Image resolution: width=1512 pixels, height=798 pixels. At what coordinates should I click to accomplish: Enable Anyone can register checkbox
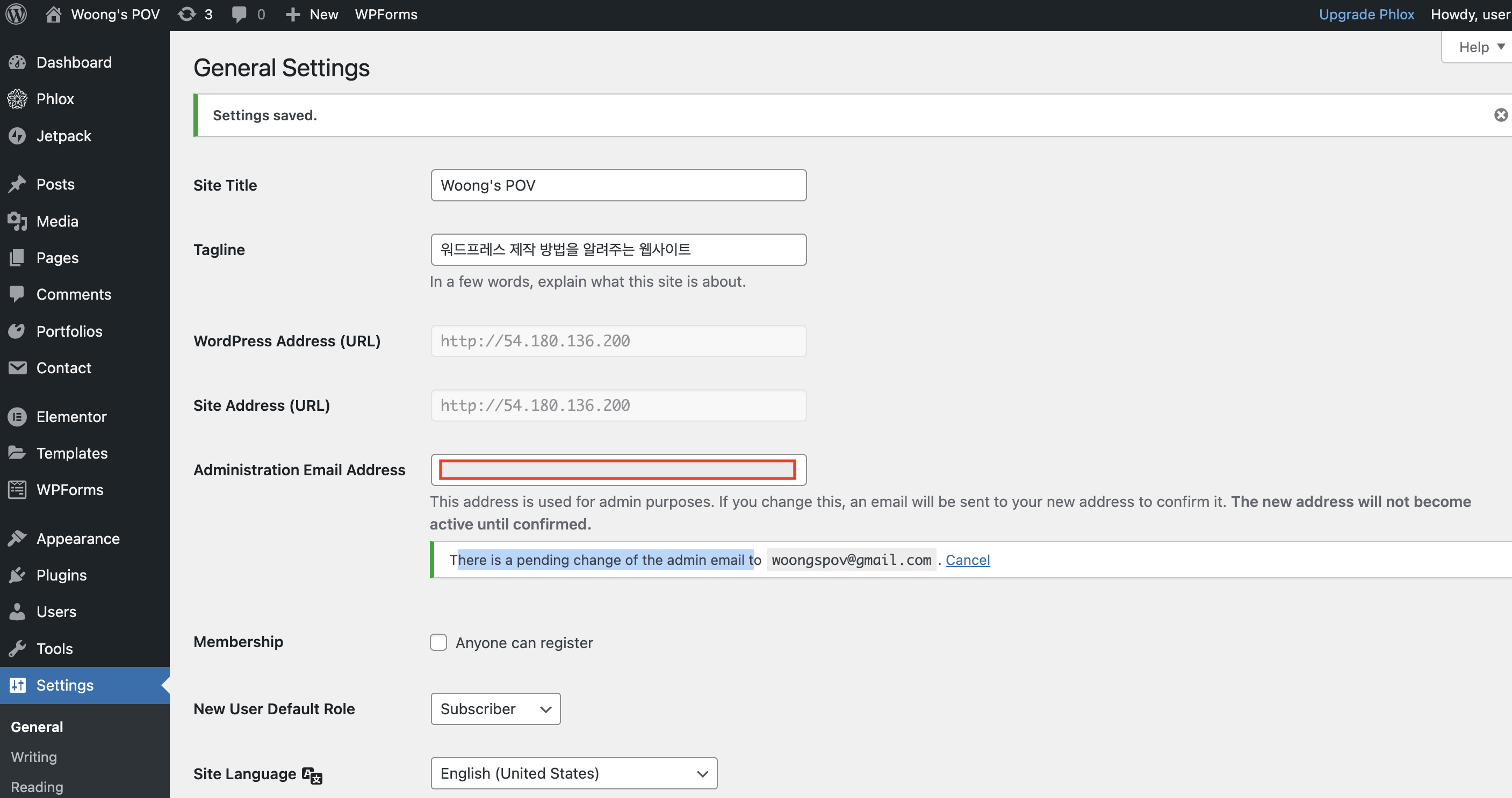438,642
